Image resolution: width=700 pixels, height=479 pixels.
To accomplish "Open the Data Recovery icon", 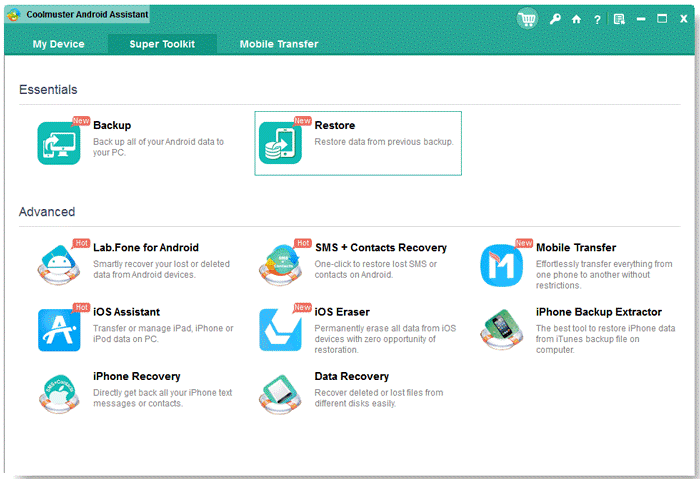I will tap(280, 393).
